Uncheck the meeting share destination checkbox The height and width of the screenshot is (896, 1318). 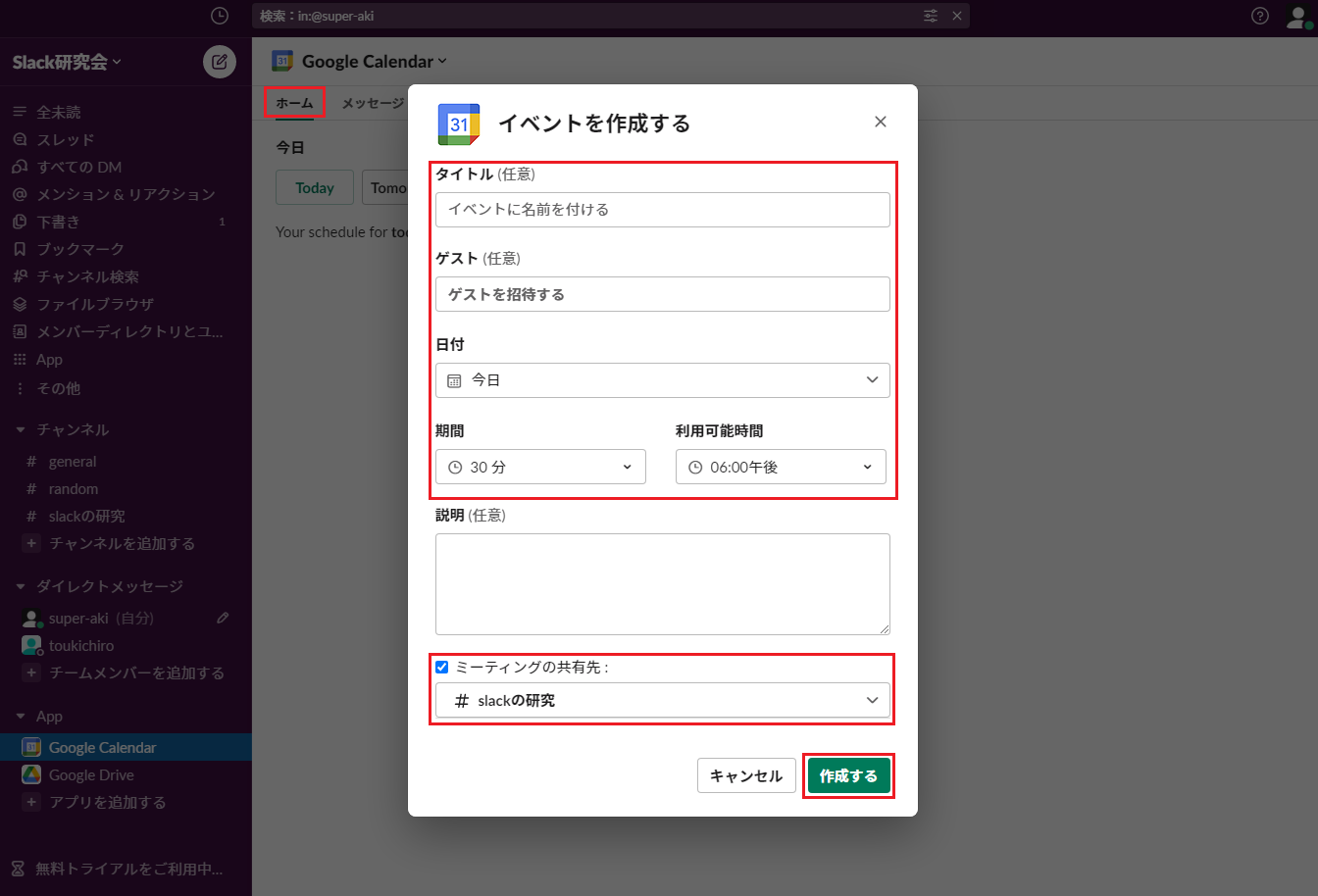(x=442, y=668)
